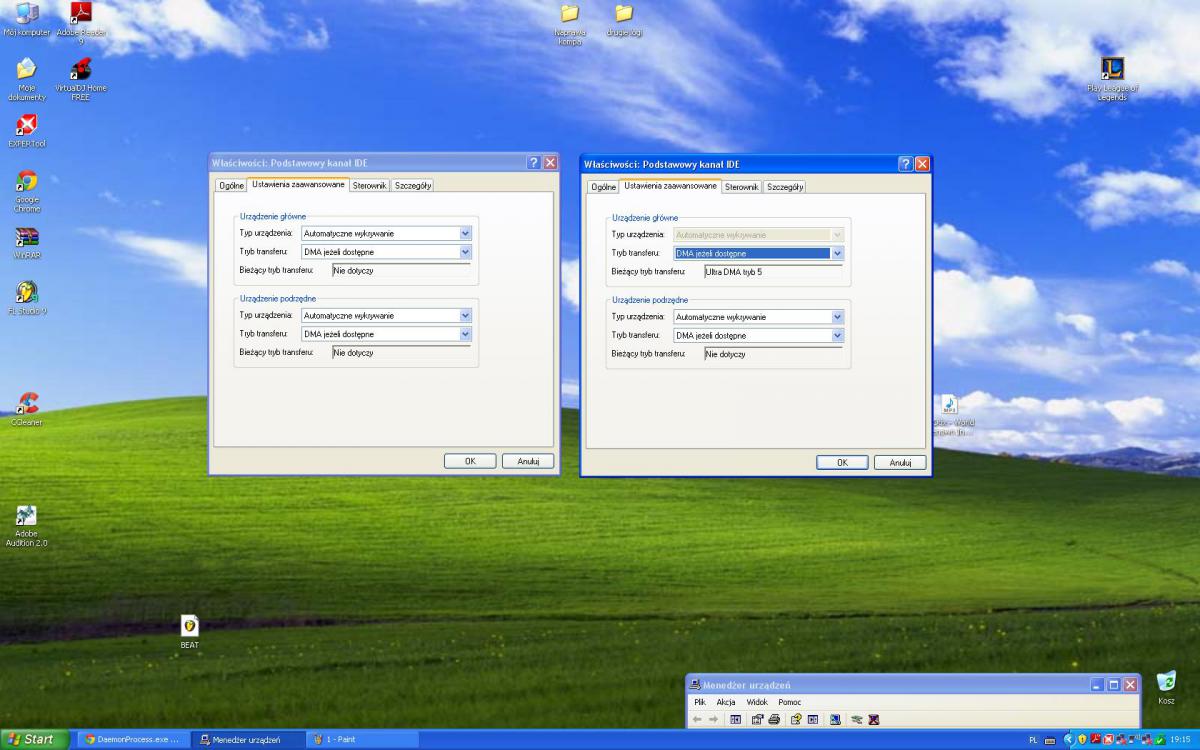Click Anuluj in the active properties dialog

[900, 463]
